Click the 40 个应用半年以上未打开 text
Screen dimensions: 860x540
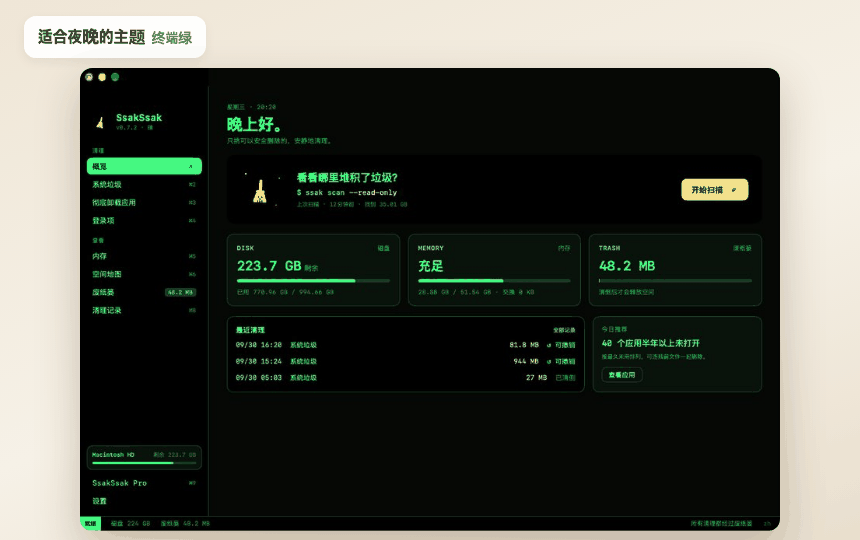click(650, 343)
